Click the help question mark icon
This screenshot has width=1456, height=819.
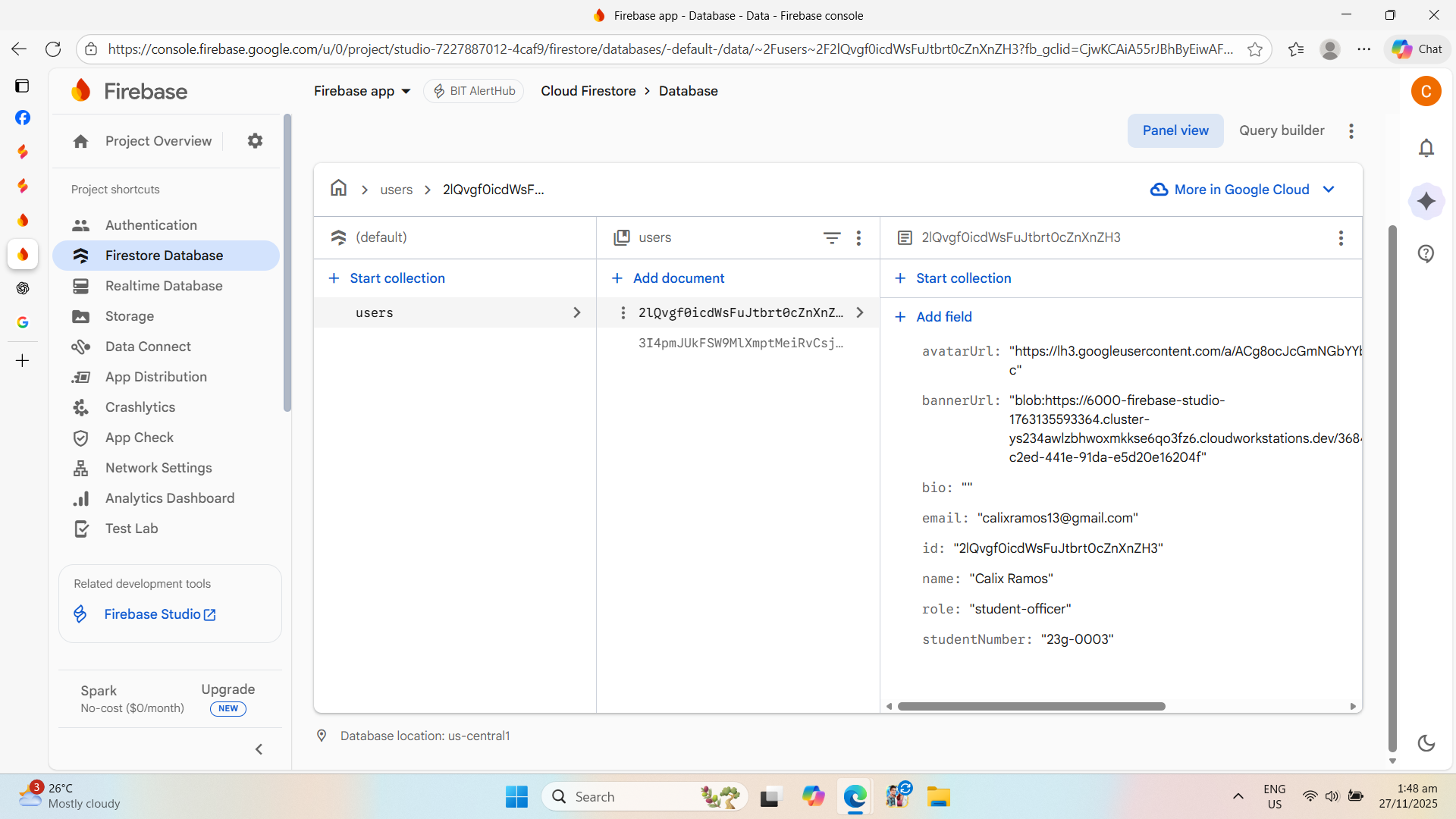pyautogui.click(x=1426, y=254)
